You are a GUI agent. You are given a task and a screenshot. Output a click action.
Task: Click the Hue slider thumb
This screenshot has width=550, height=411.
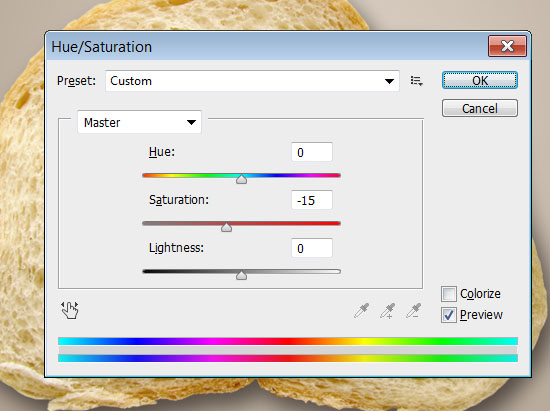click(x=241, y=179)
